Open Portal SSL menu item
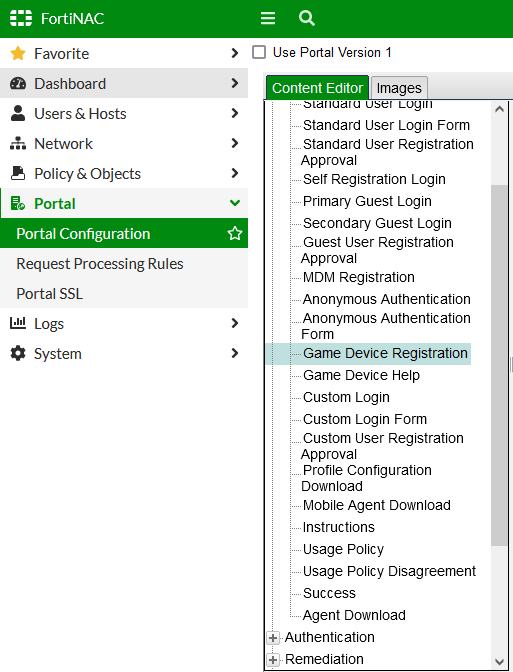The width and height of the screenshot is (513, 672). point(124,294)
